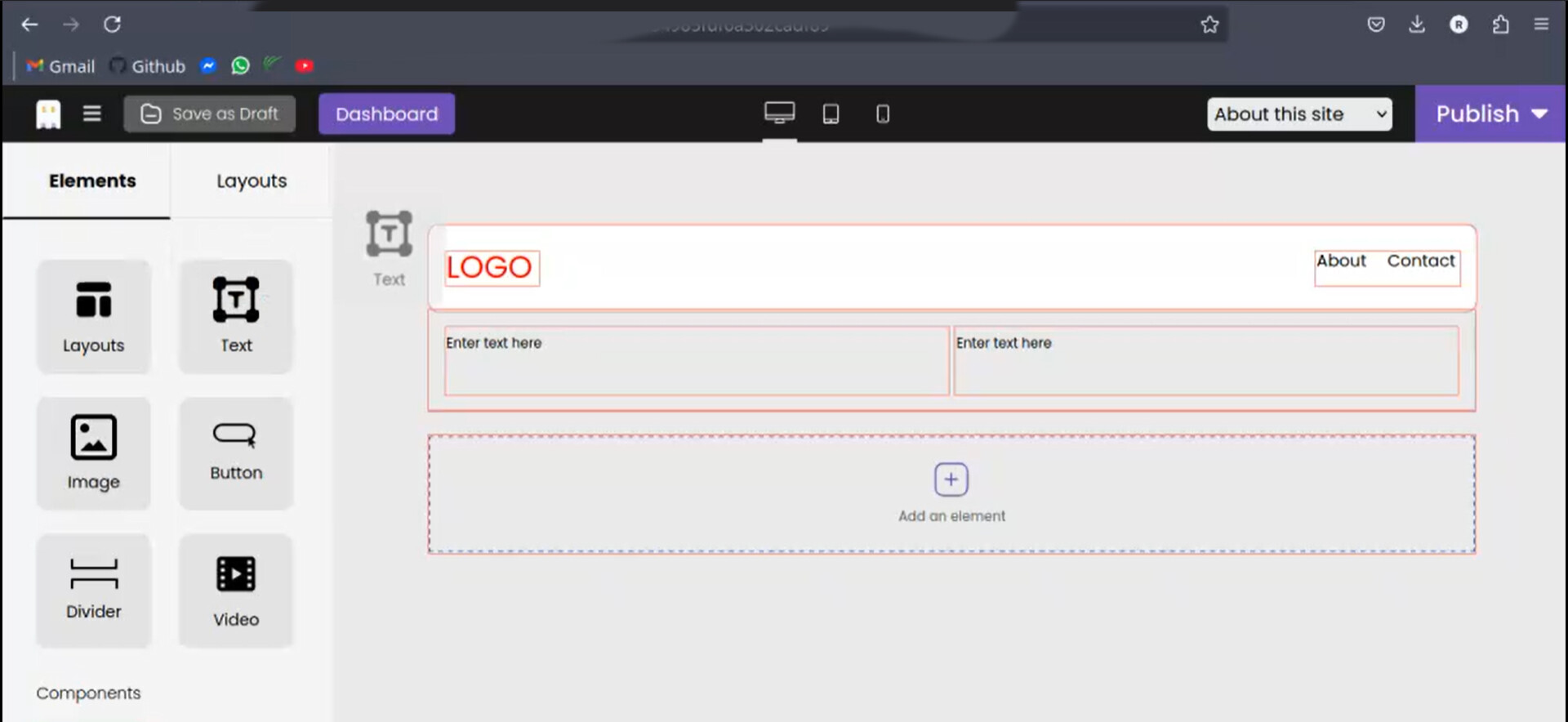1568x722 pixels.
Task: Bookmark this page with the star icon
Action: [x=1209, y=25]
